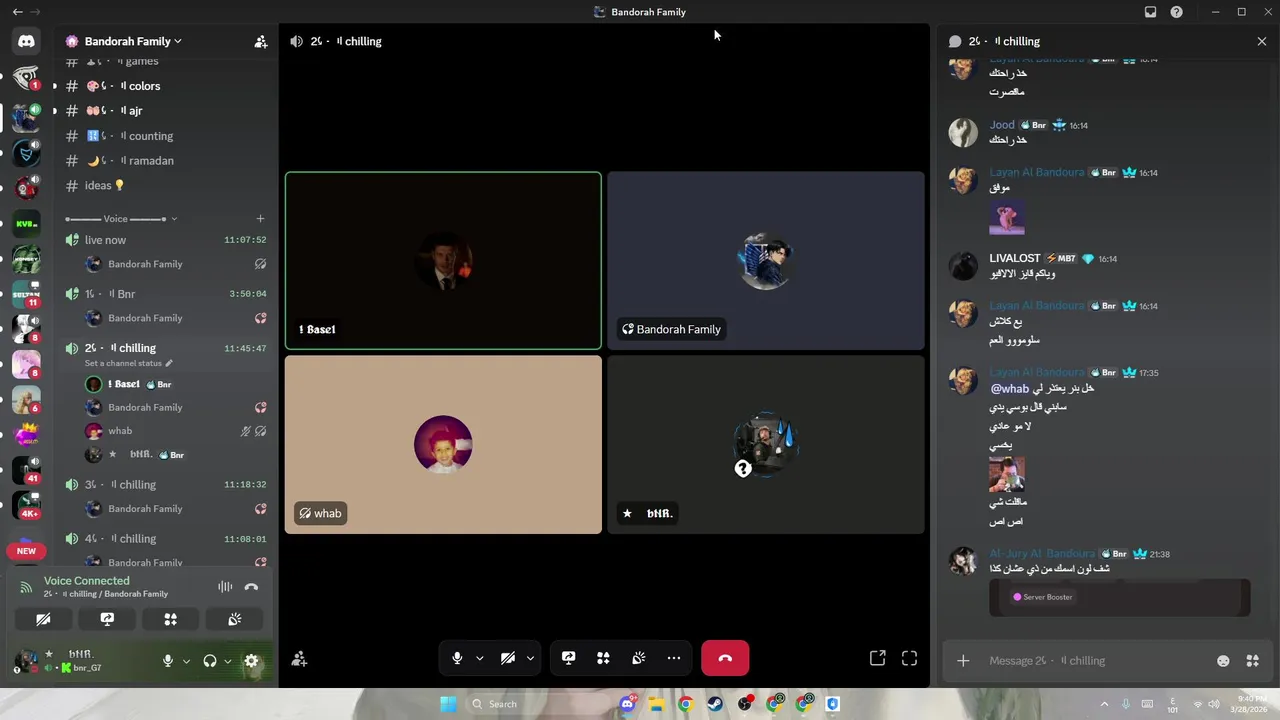Viewport: 1280px width, 720px height.
Task: Open soundboard from the call control bar
Action: click(639, 658)
